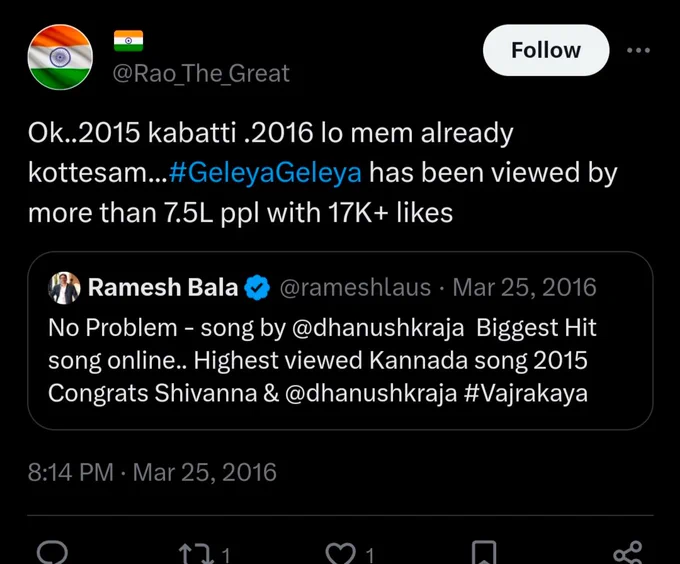Open the 8:14 PM timestamp link
The width and height of the screenshot is (680, 564).
(x=71, y=472)
